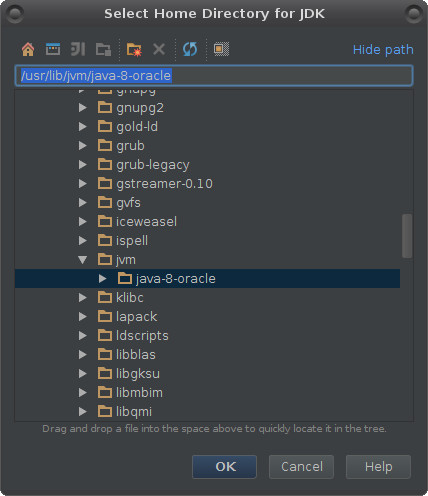428x496 pixels.
Task: Click the tree's vertical scrollbar thumb
Action: click(407, 236)
